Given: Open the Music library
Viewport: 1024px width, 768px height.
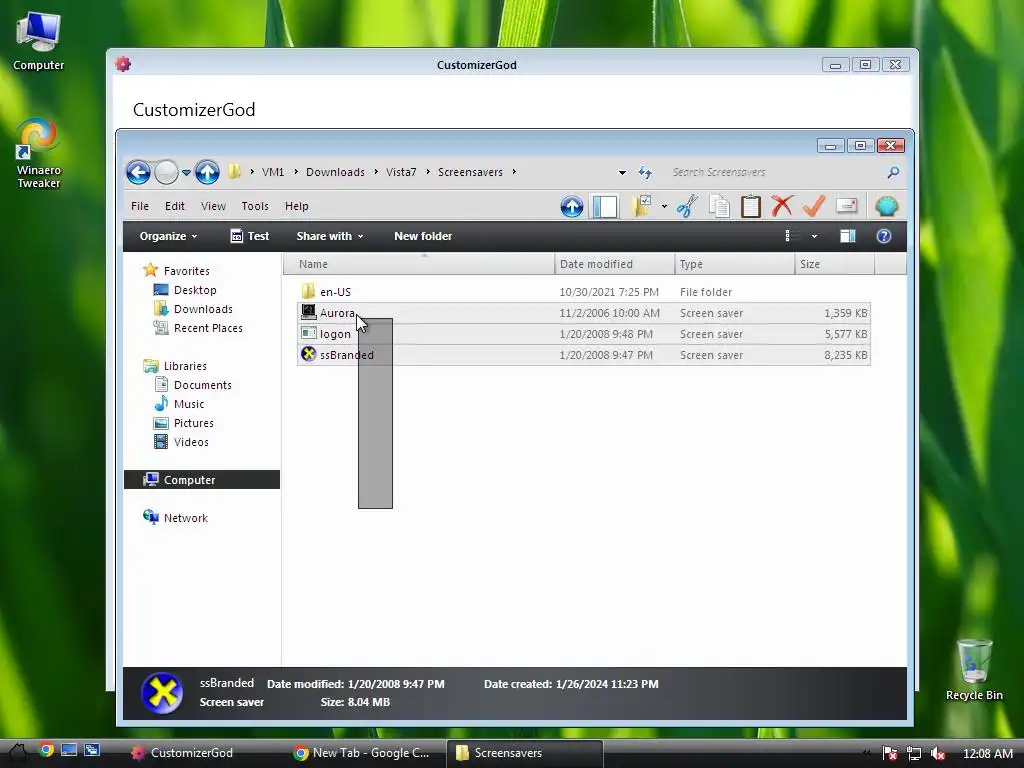Looking at the screenshot, I should (179, 404).
